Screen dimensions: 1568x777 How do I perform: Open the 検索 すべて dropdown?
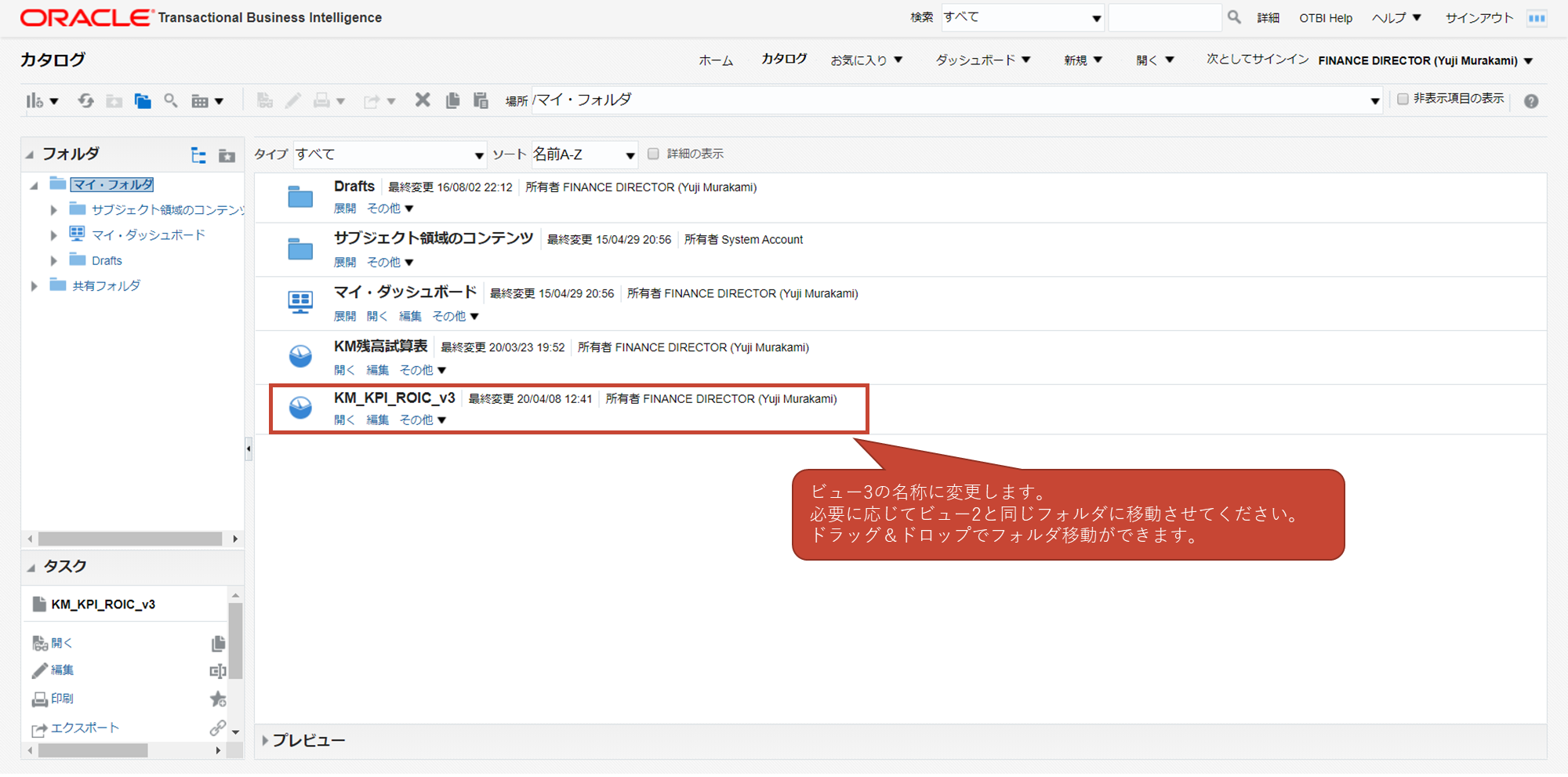(1022, 17)
